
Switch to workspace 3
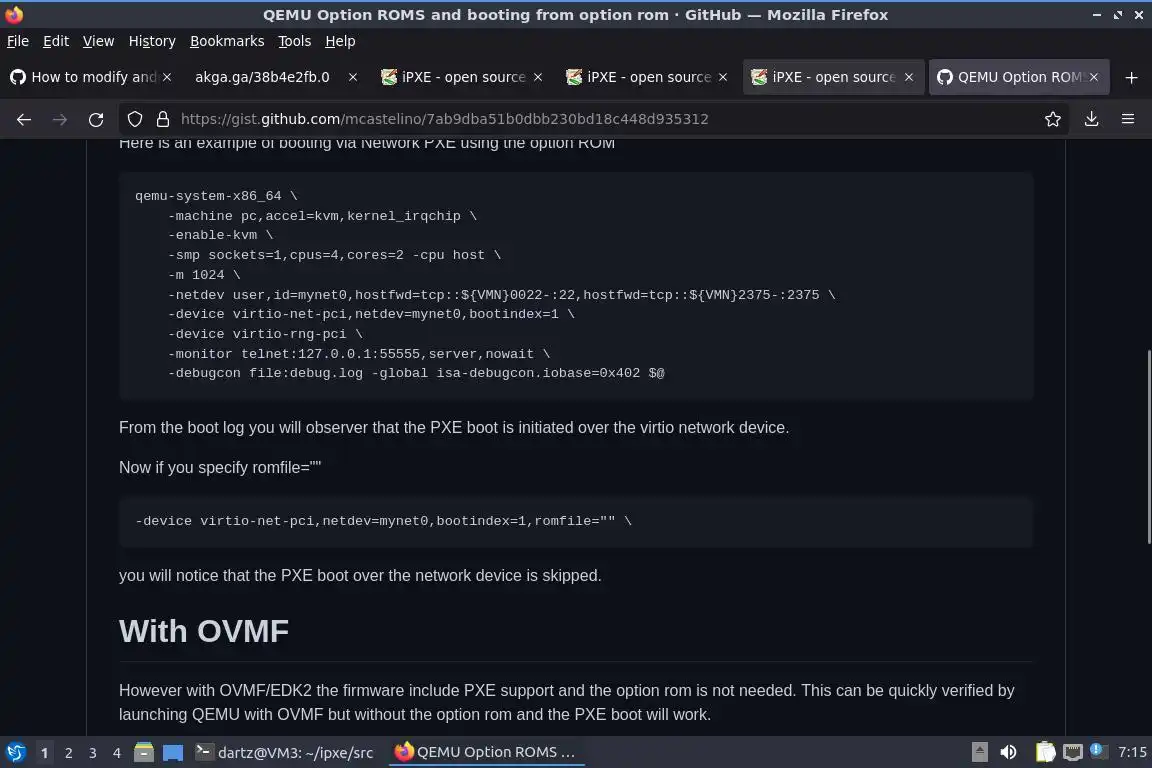(x=93, y=753)
